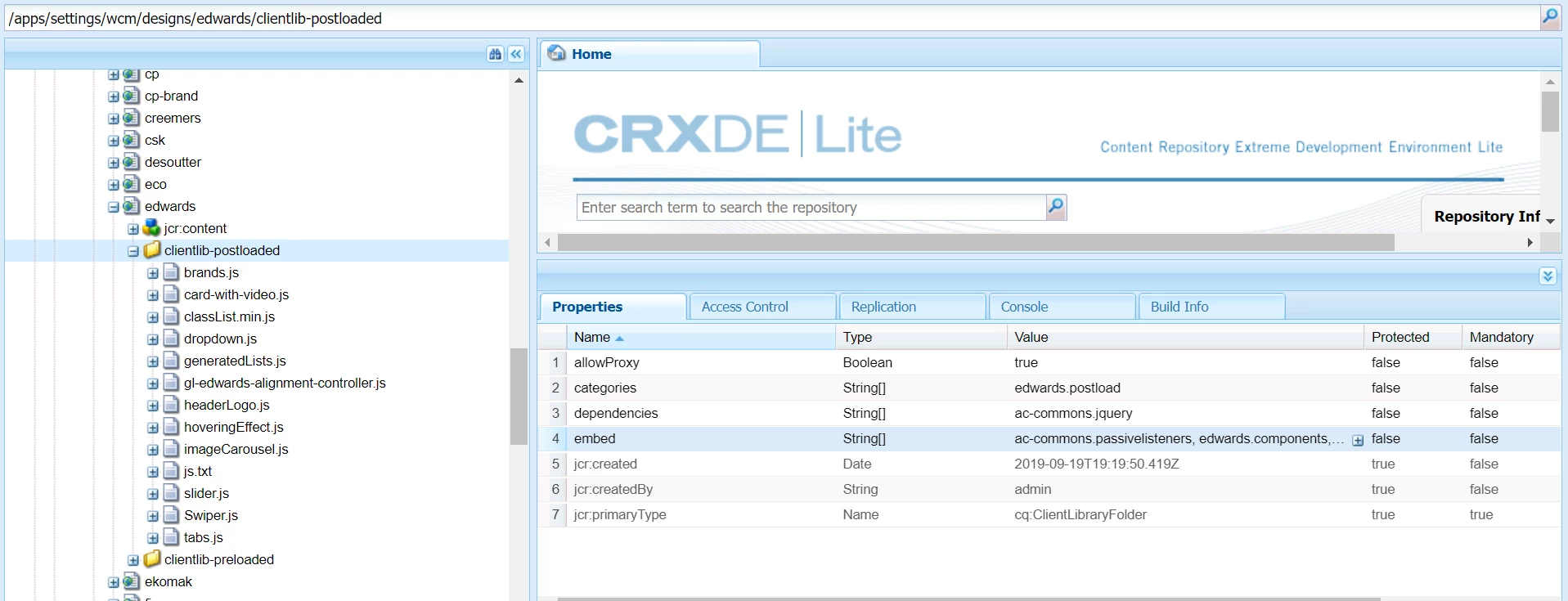Click the hoveringEffect.js file icon
1568x601 pixels.
pos(171,427)
